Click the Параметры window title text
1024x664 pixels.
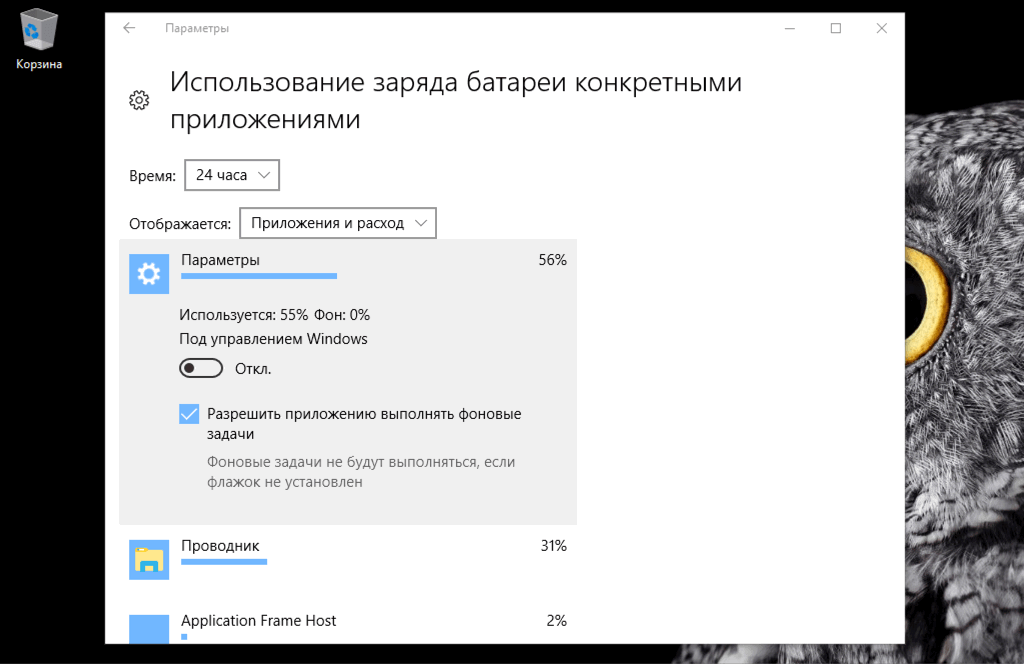[x=197, y=28]
